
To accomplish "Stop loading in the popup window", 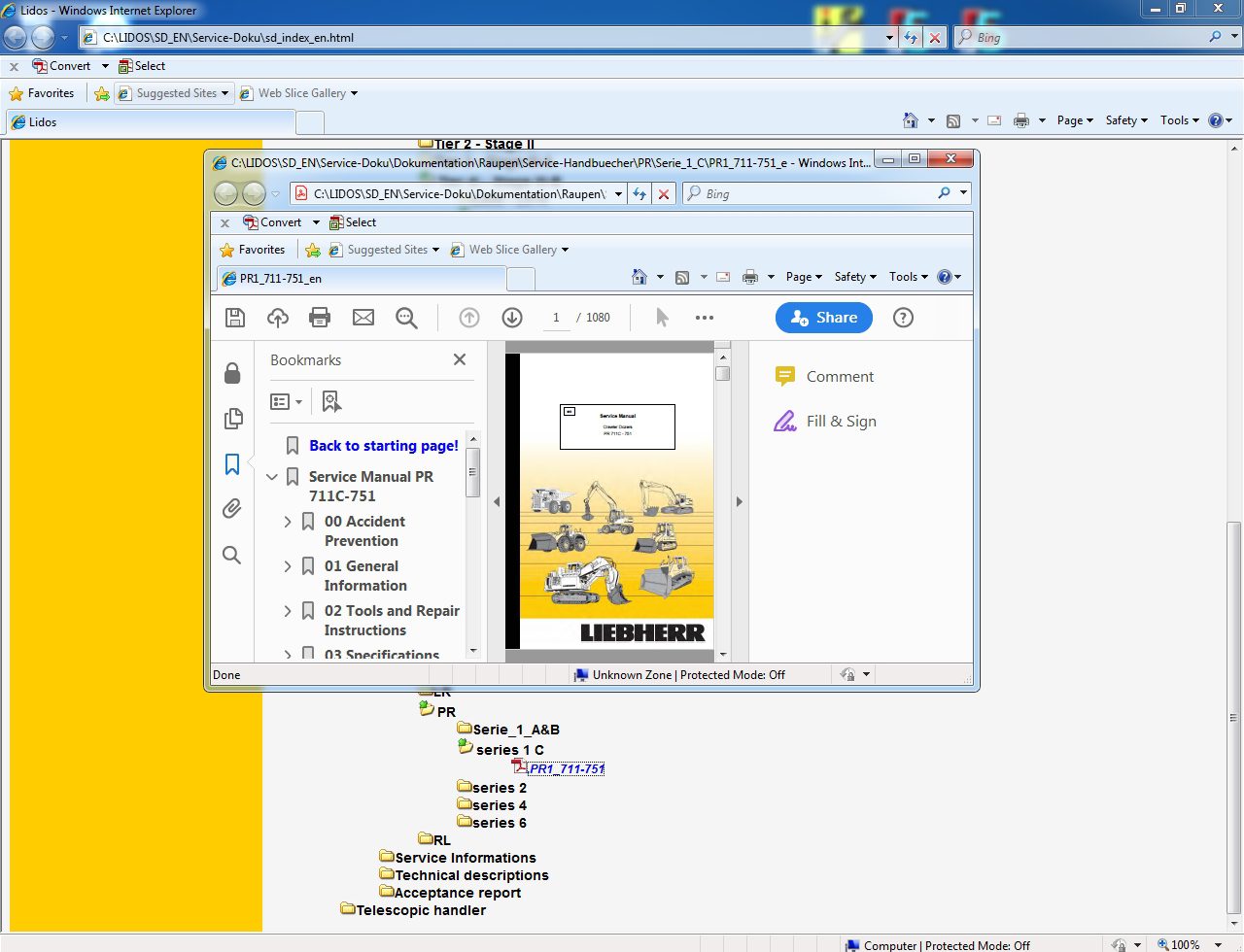I will pyautogui.click(x=664, y=194).
